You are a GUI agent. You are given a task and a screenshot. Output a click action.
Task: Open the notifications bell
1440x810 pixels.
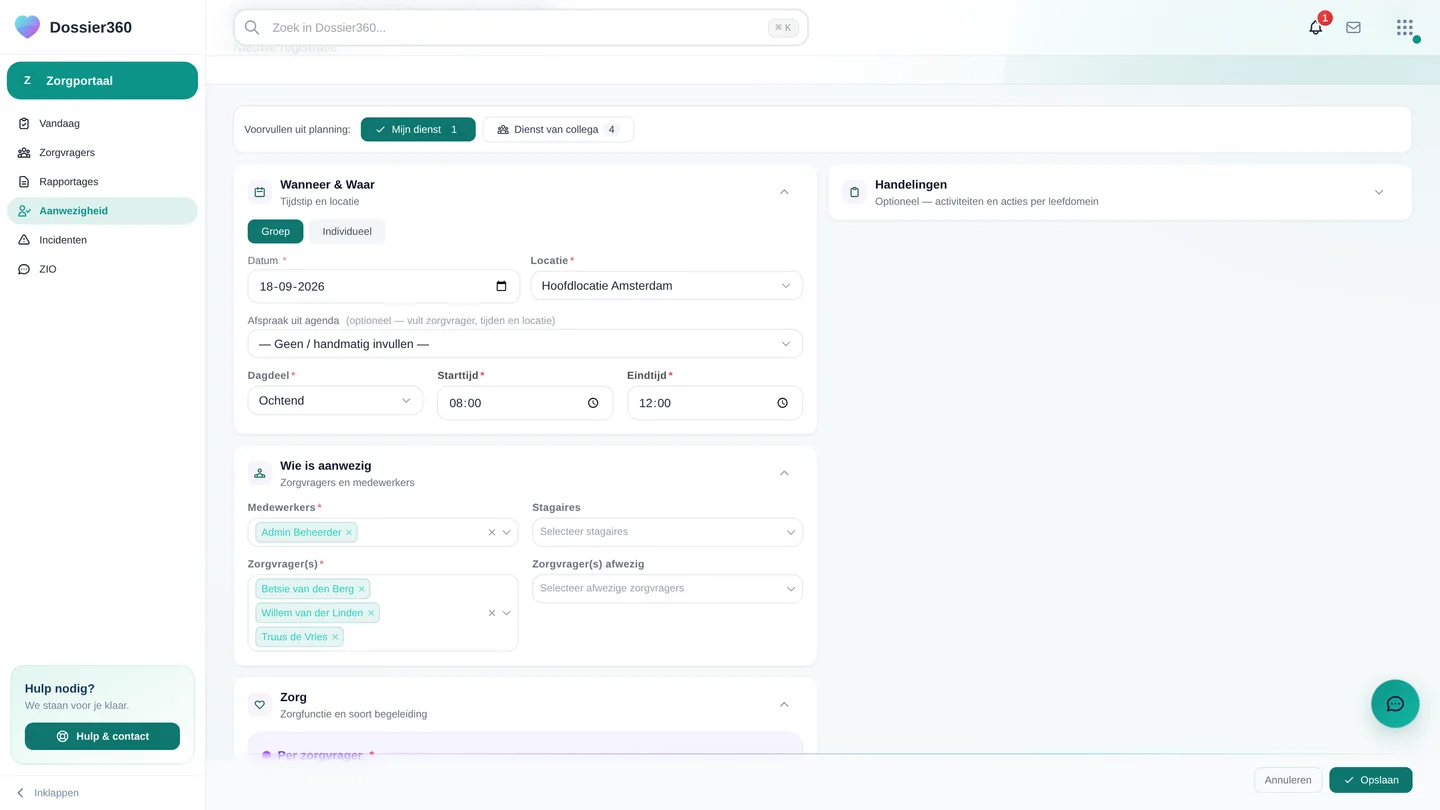(1315, 28)
